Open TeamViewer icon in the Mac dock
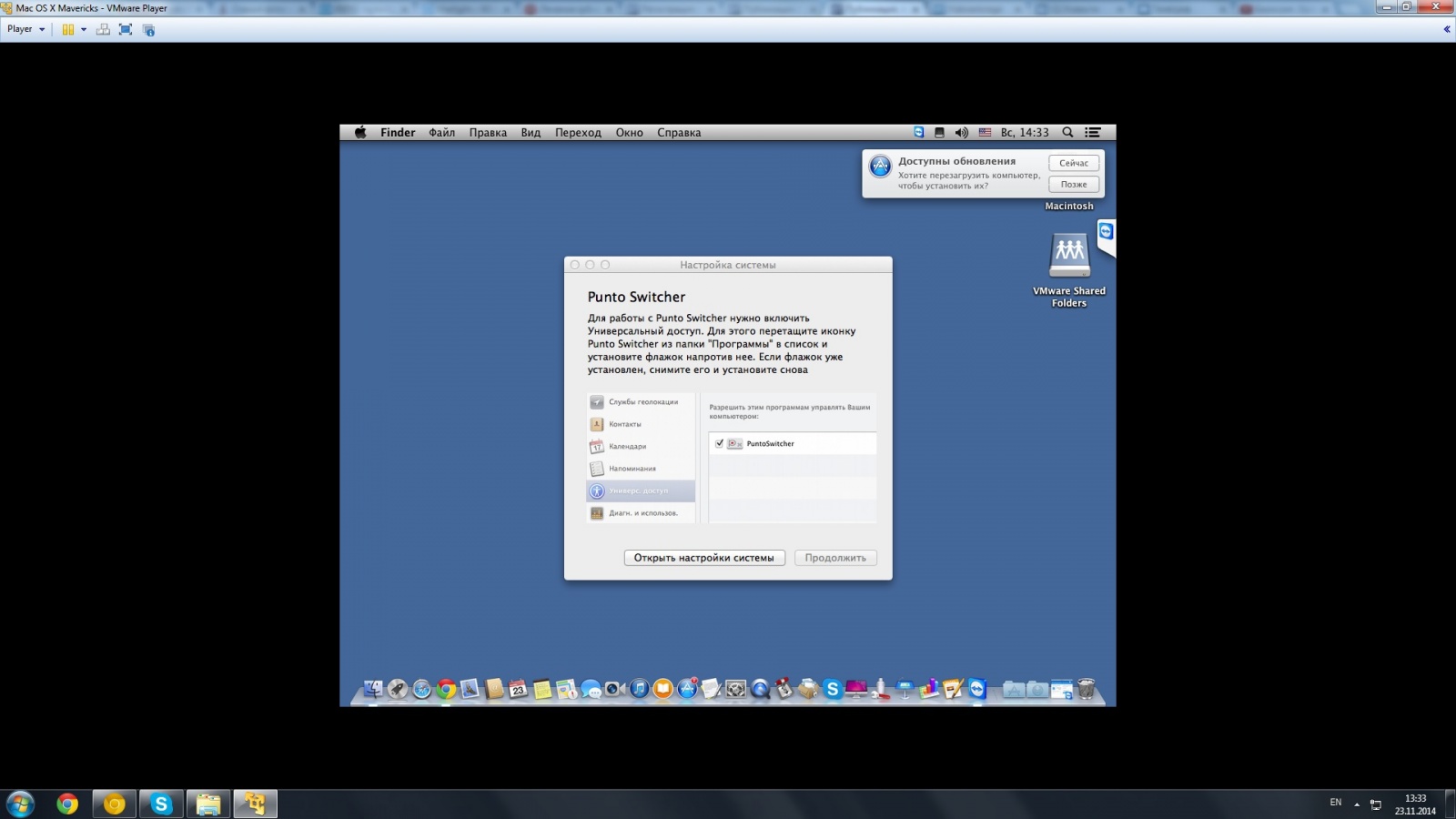The image size is (1456, 819). pyautogui.click(x=977, y=689)
